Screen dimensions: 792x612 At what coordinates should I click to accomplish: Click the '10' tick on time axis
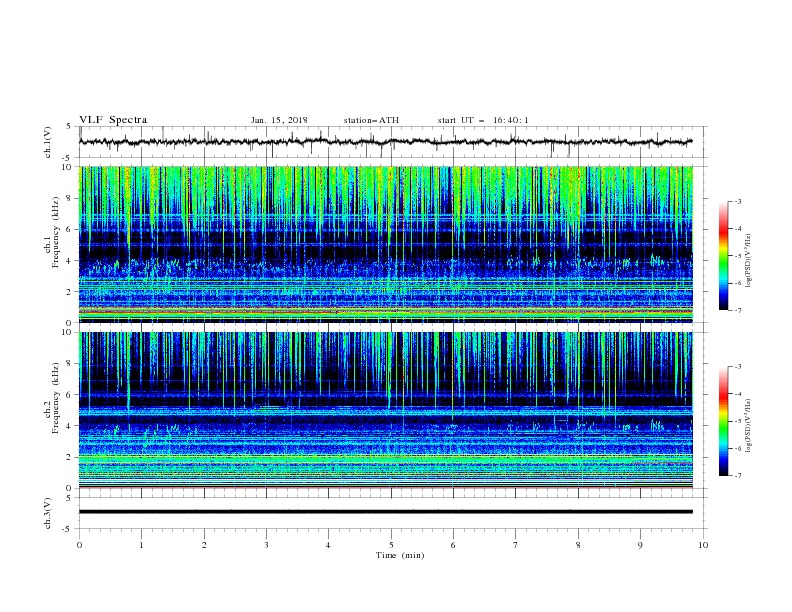(x=703, y=545)
